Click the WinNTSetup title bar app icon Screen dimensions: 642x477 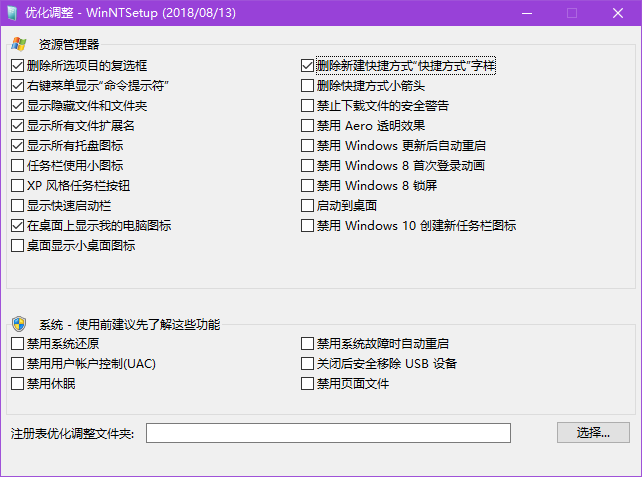click(13, 13)
